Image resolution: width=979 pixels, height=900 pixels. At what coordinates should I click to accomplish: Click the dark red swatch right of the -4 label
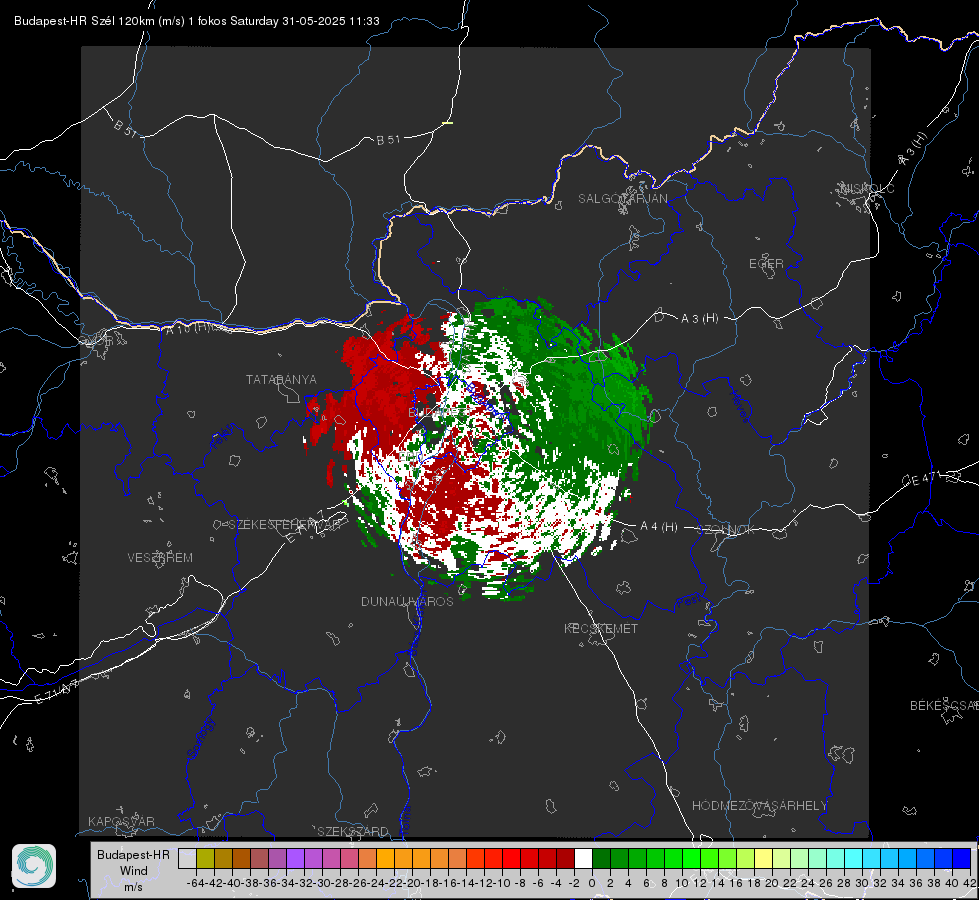click(x=565, y=858)
